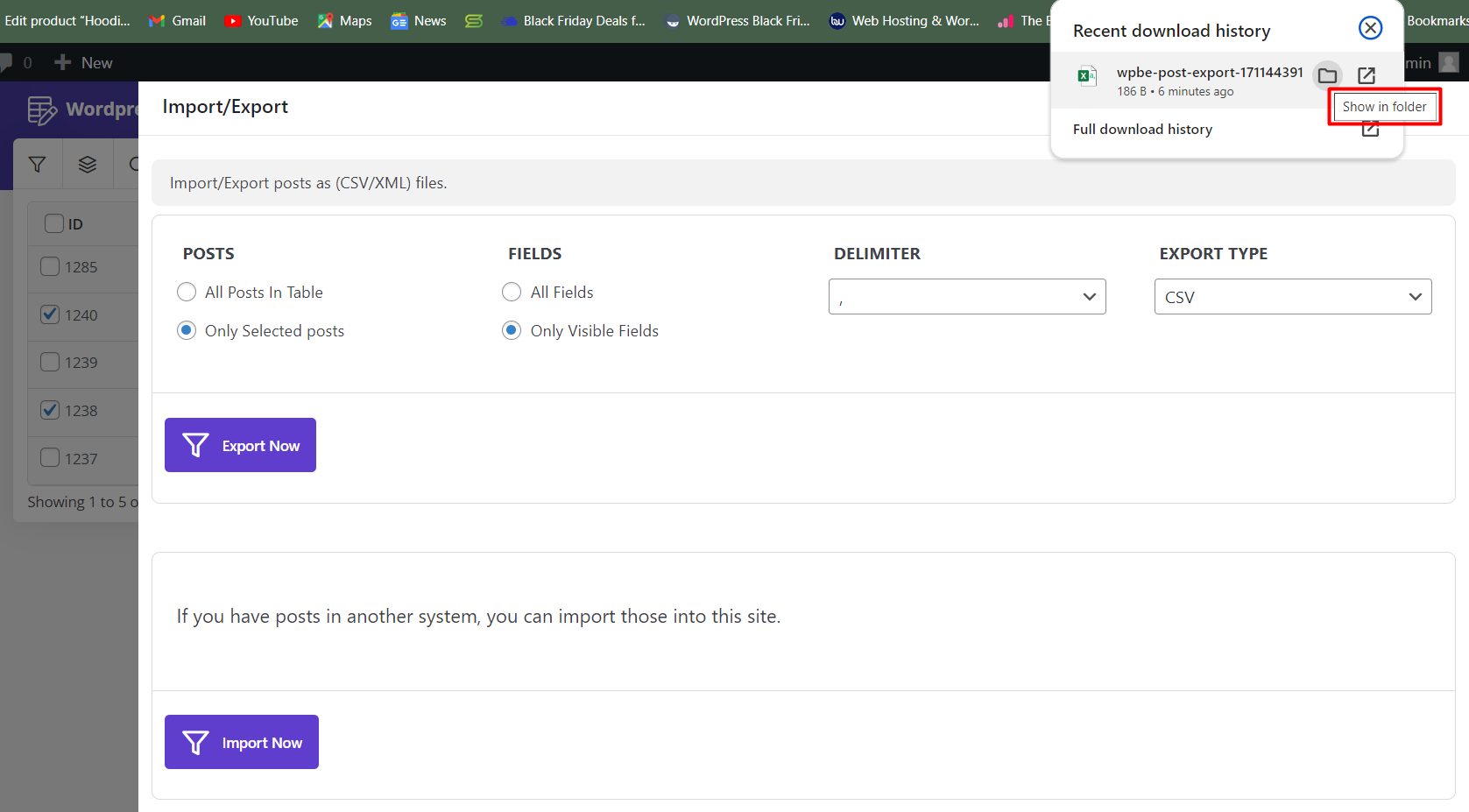Select All Posts In Table radio
This screenshot has height=812, width=1469.
tap(187, 293)
